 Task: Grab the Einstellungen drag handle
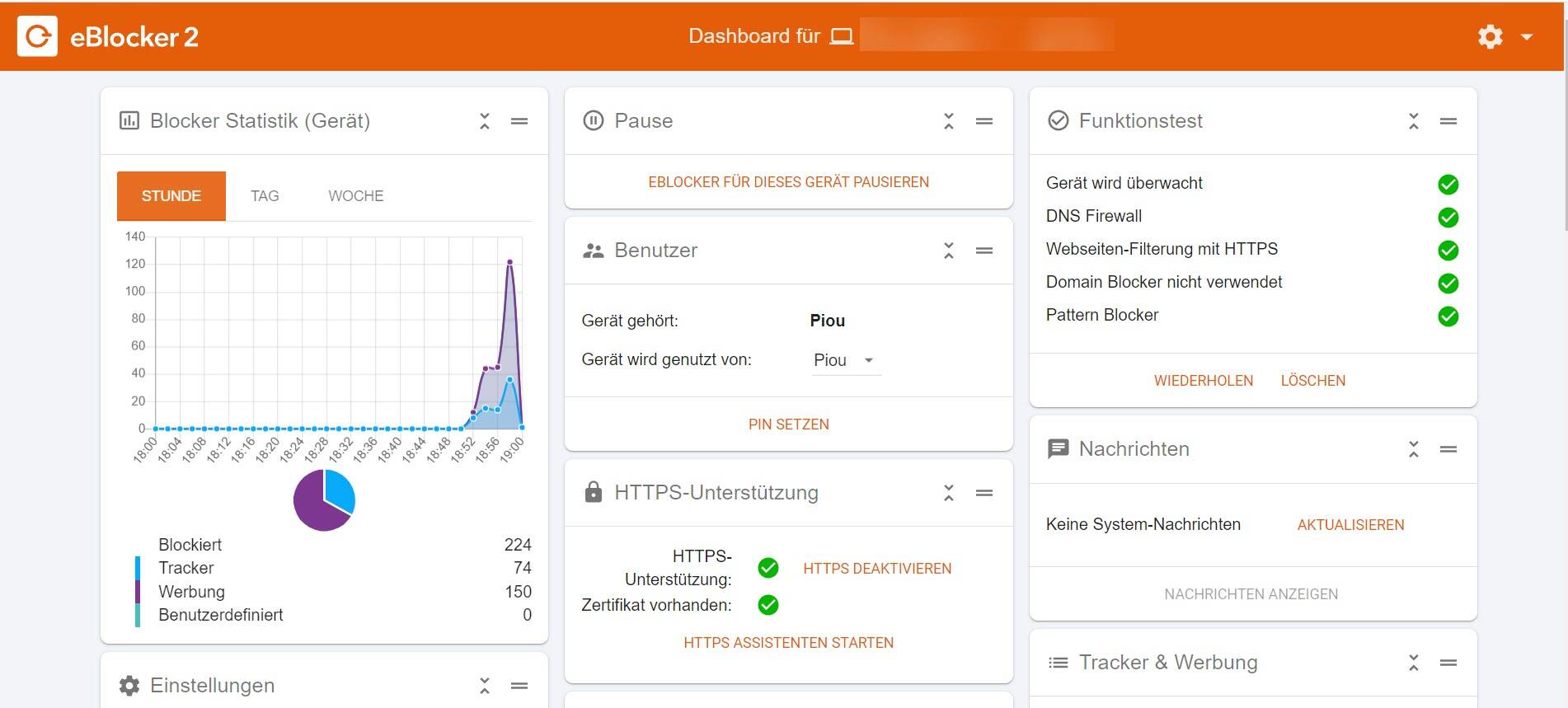519,686
